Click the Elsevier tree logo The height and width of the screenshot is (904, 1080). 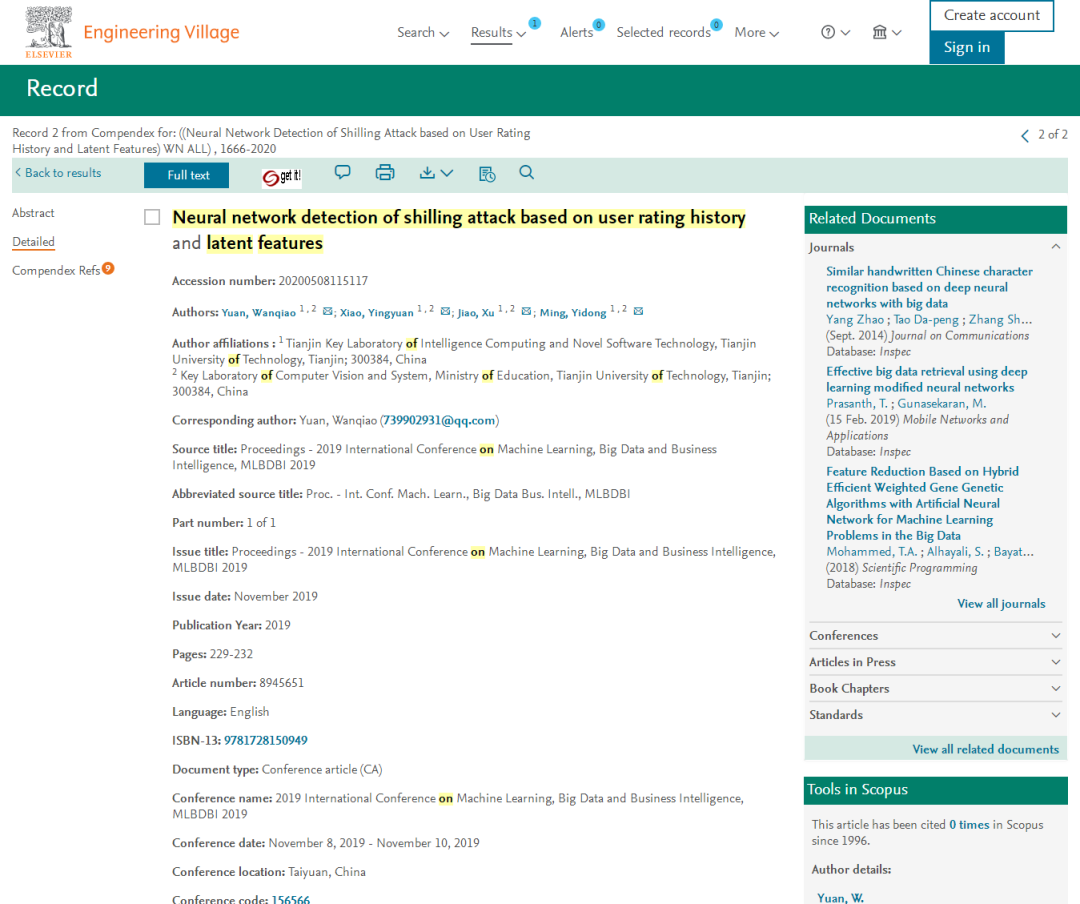pos(48,32)
